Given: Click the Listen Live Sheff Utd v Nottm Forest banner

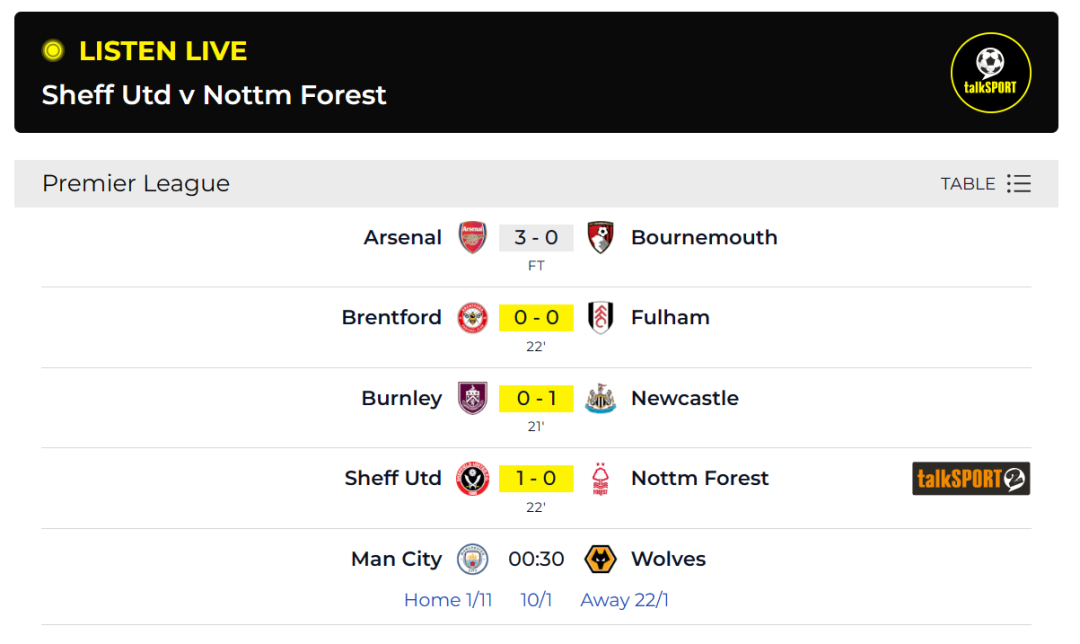Looking at the screenshot, I should [214, 74].
